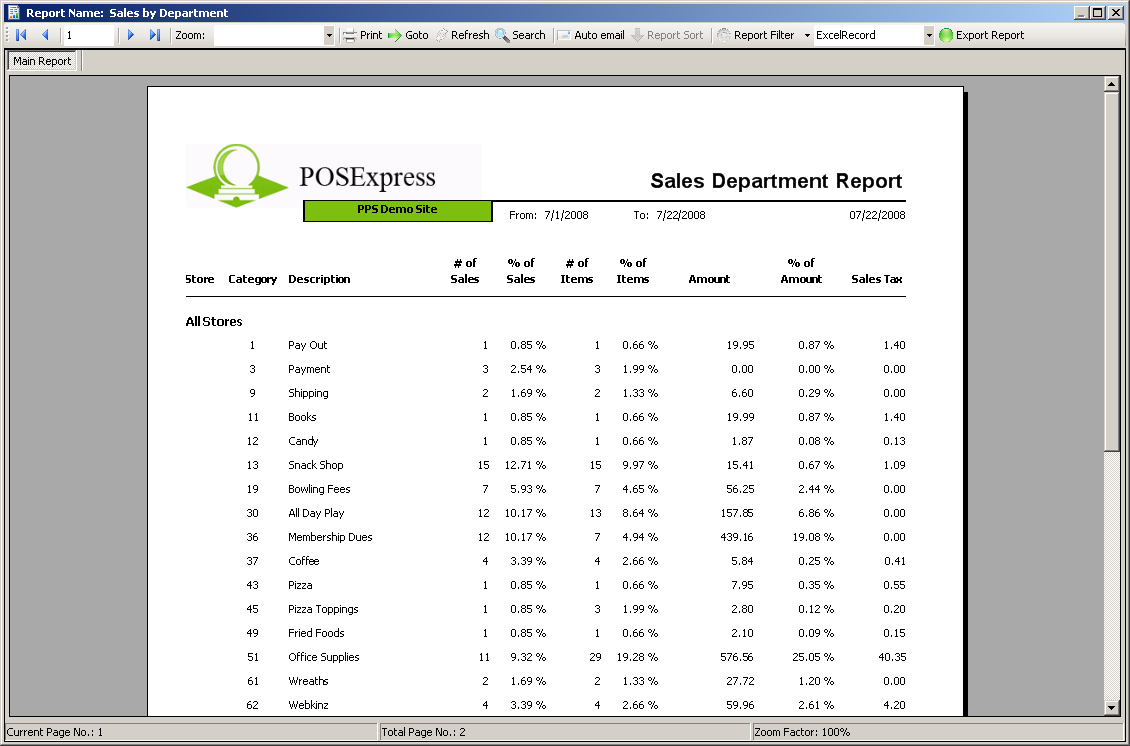The image size is (1130, 746).
Task: Click the Sales Tax column header
Action: (877, 279)
